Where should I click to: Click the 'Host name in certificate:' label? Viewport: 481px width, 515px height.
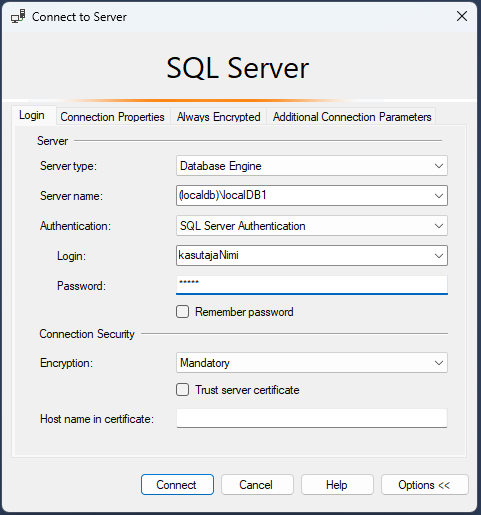pos(97,419)
